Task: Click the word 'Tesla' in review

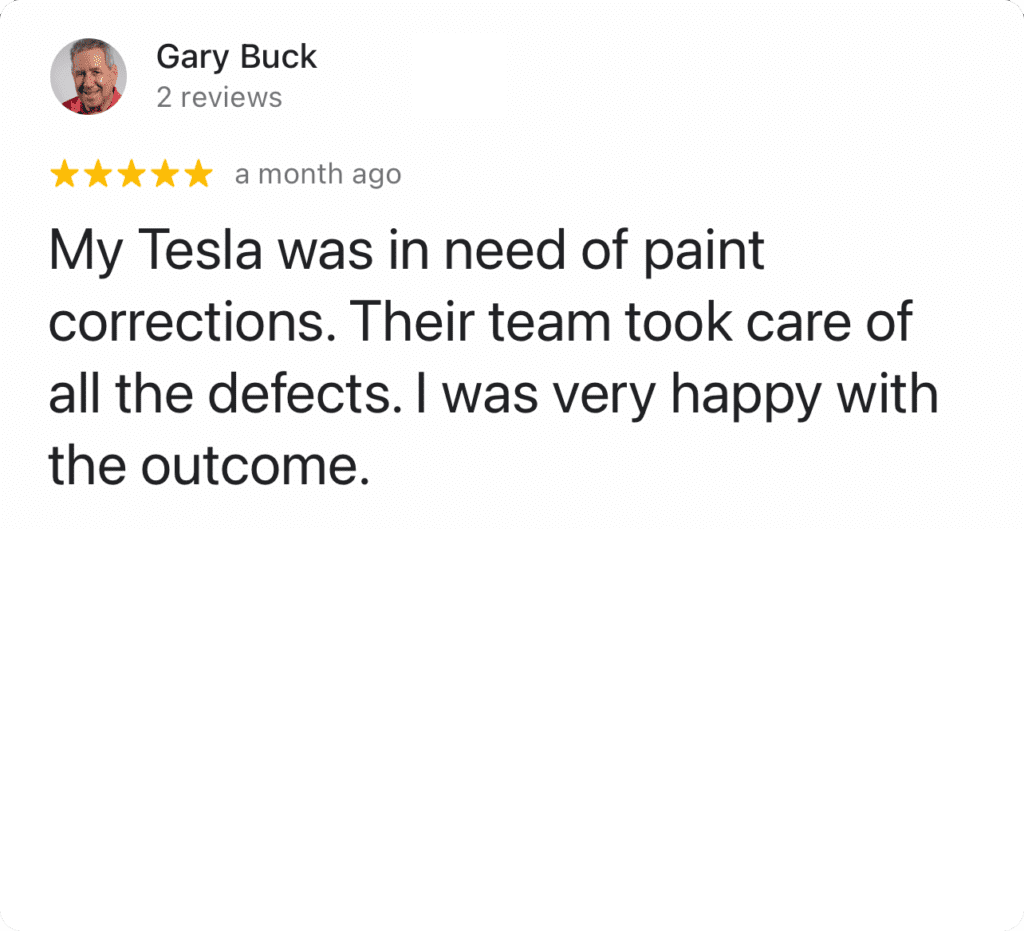Action: 200,250
